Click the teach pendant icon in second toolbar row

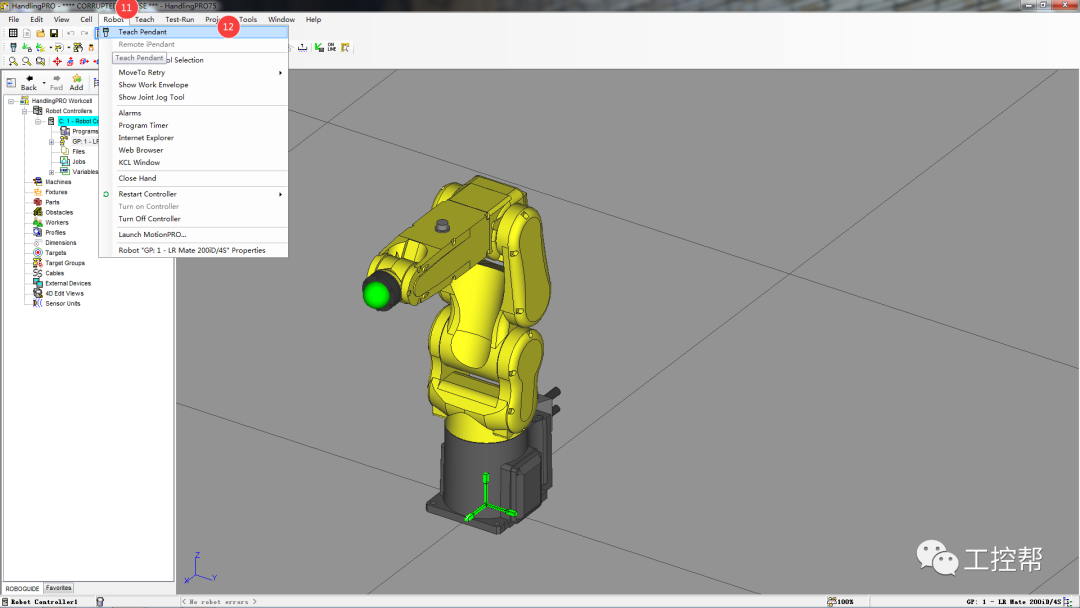[13, 48]
